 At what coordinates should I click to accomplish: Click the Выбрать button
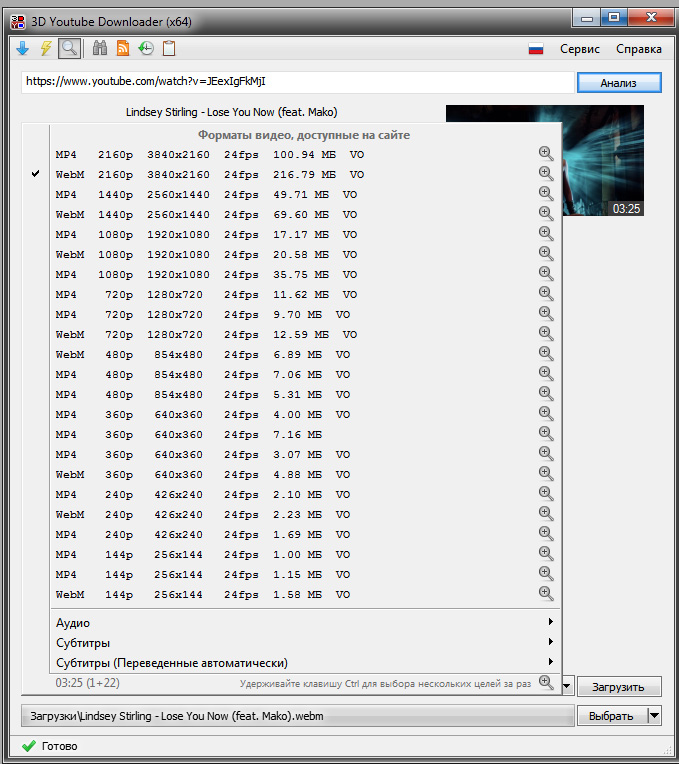(x=612, y=715)
